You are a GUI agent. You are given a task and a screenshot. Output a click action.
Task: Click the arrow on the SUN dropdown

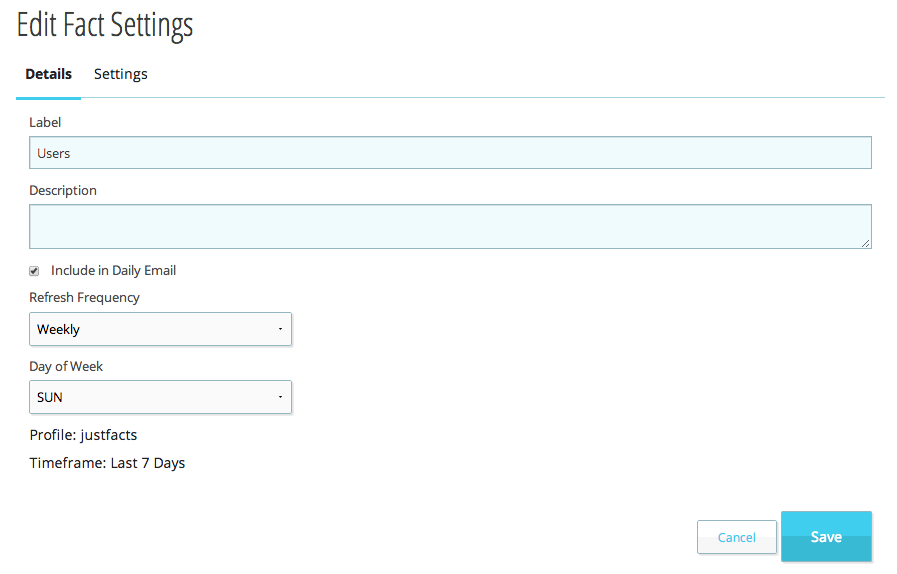pyautogui.click(x=280, y=397)
